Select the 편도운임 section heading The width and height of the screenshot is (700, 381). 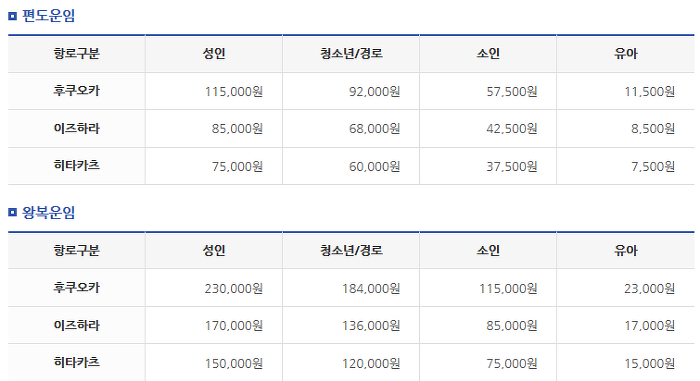[49, 16]
